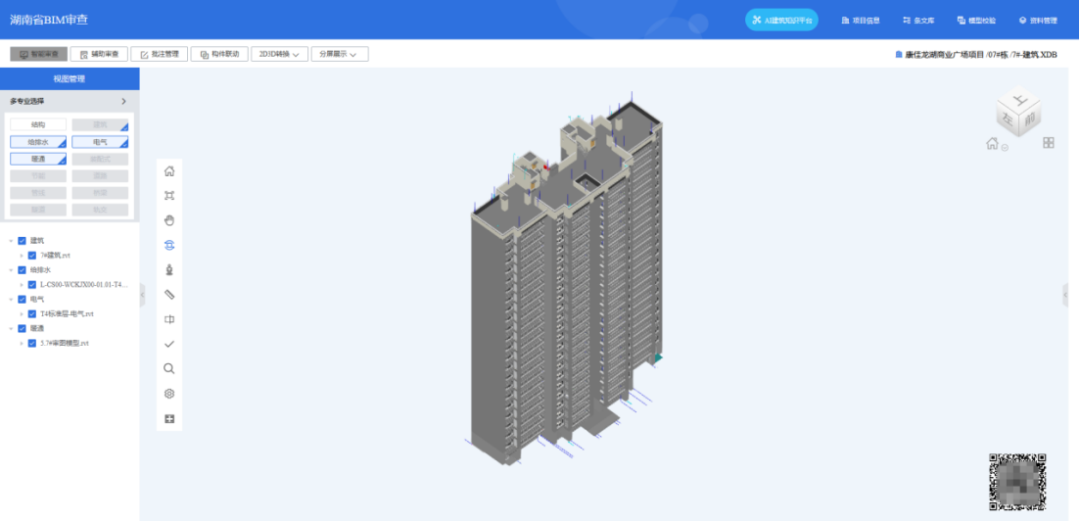This screenshot has width=1080, height=522.
Task: Activate the pan hand tool
Action: pyautogui.click(x=169, y=220)
